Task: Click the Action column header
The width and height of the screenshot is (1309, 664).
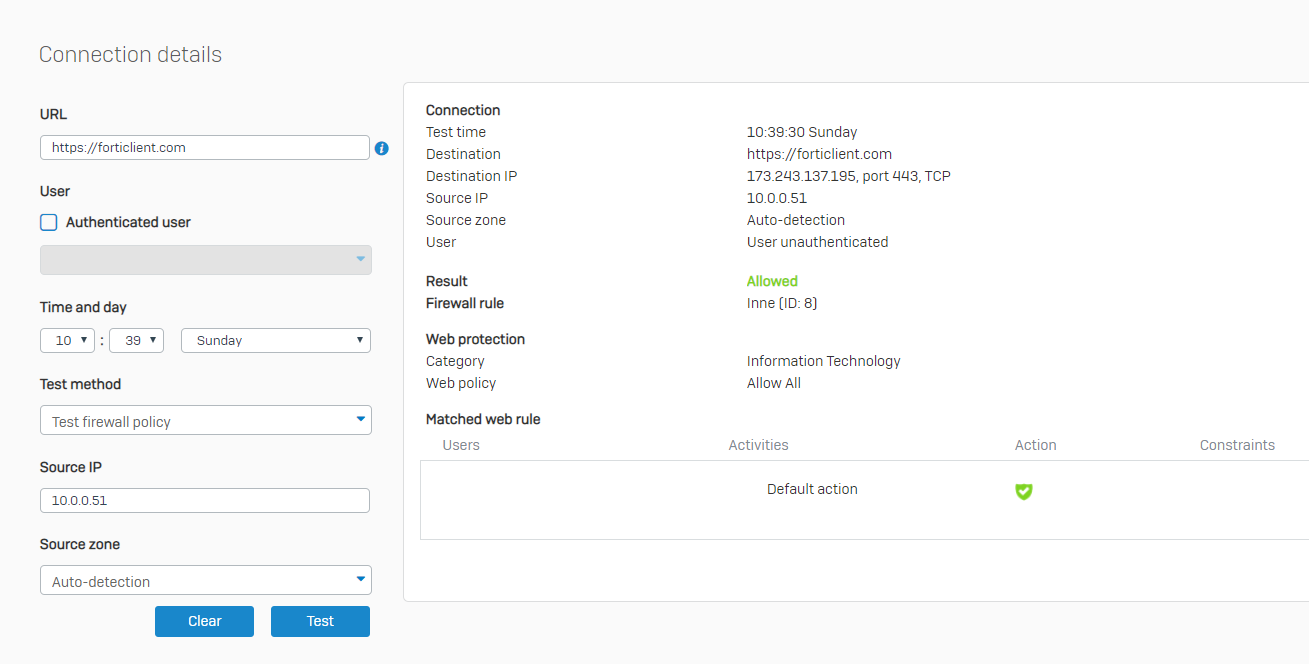Action: coord(1035,445)
